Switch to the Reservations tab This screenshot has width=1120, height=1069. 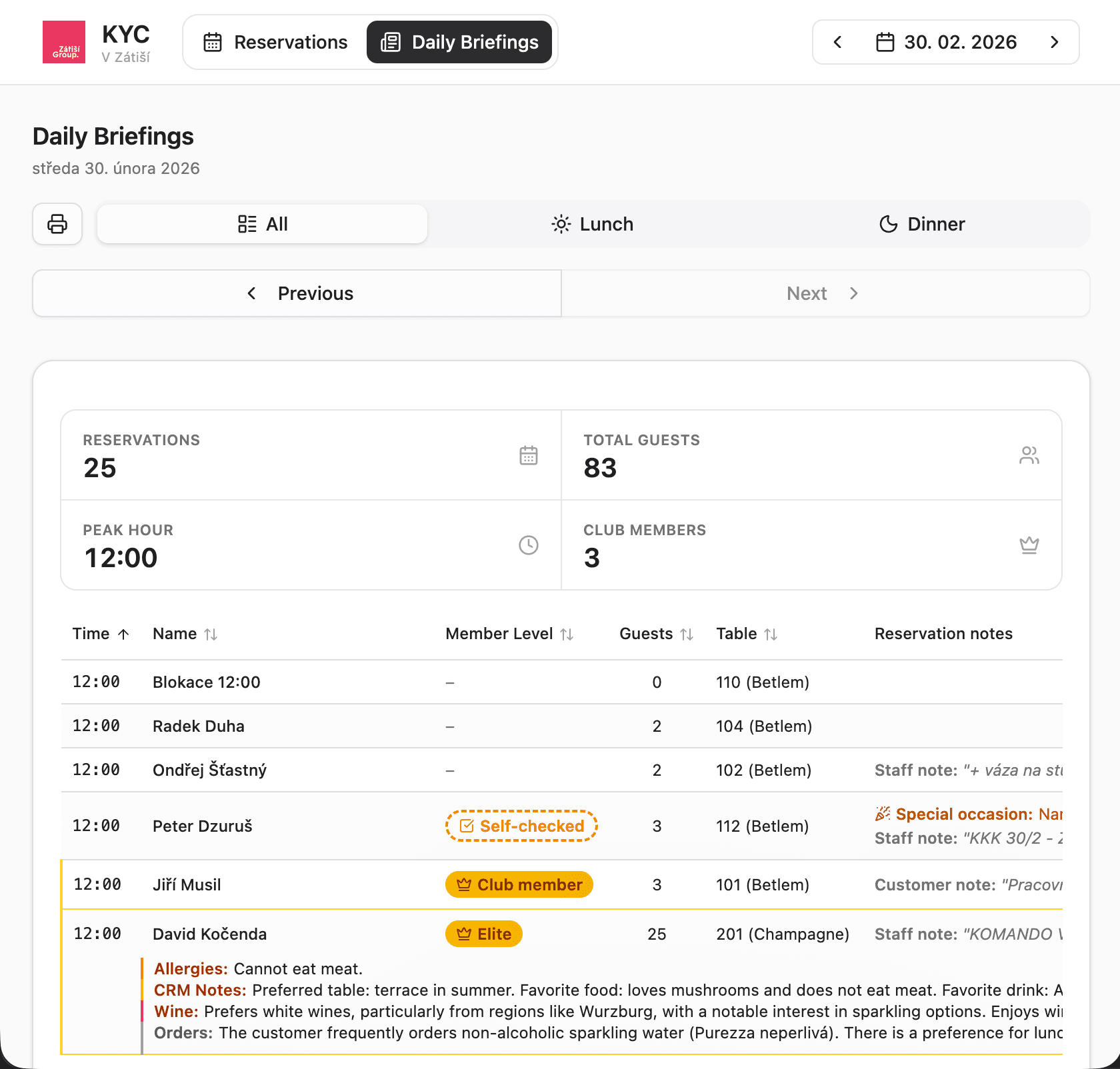[x=273, y=41]
